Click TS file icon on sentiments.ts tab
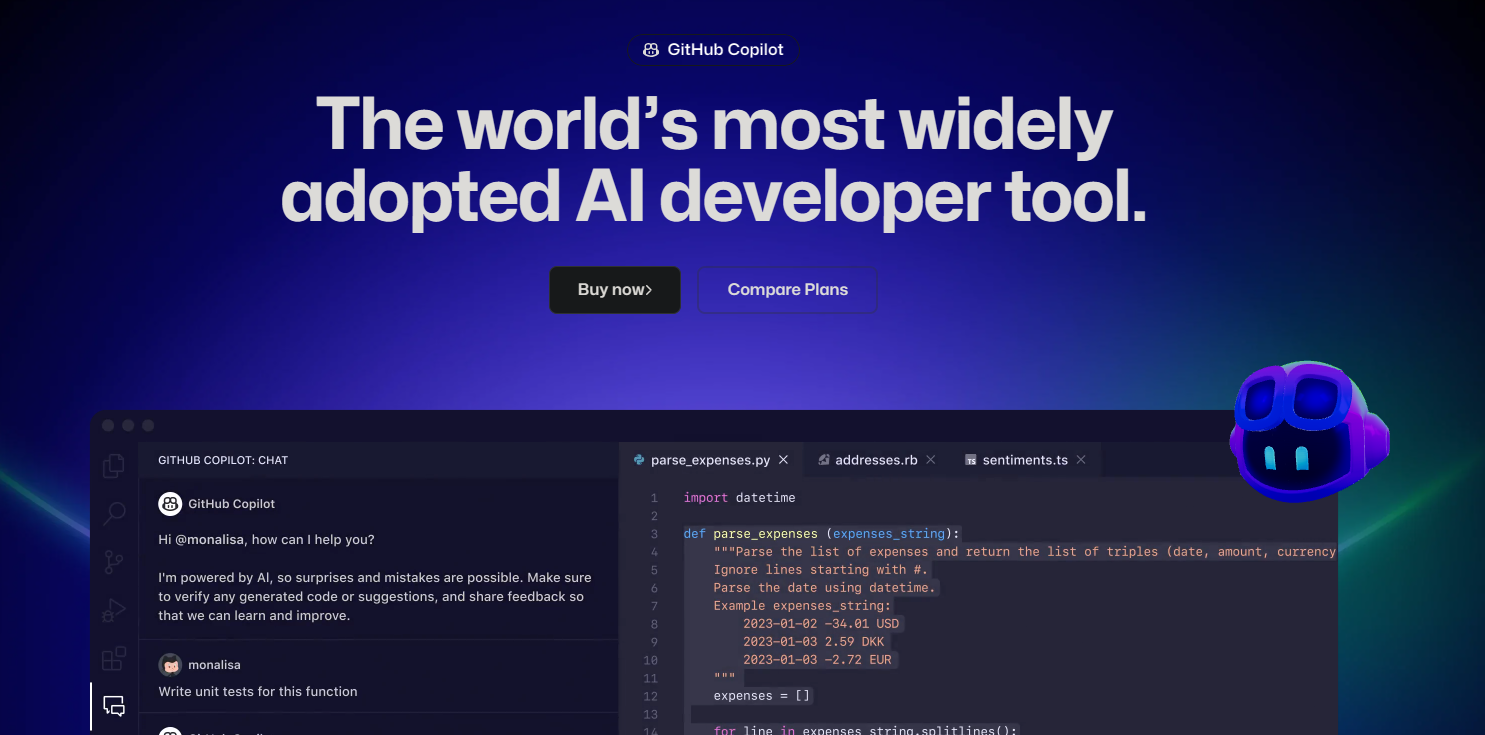Image resolution: width=1485 pixels, height=735 pixels. tap(970, 460)
